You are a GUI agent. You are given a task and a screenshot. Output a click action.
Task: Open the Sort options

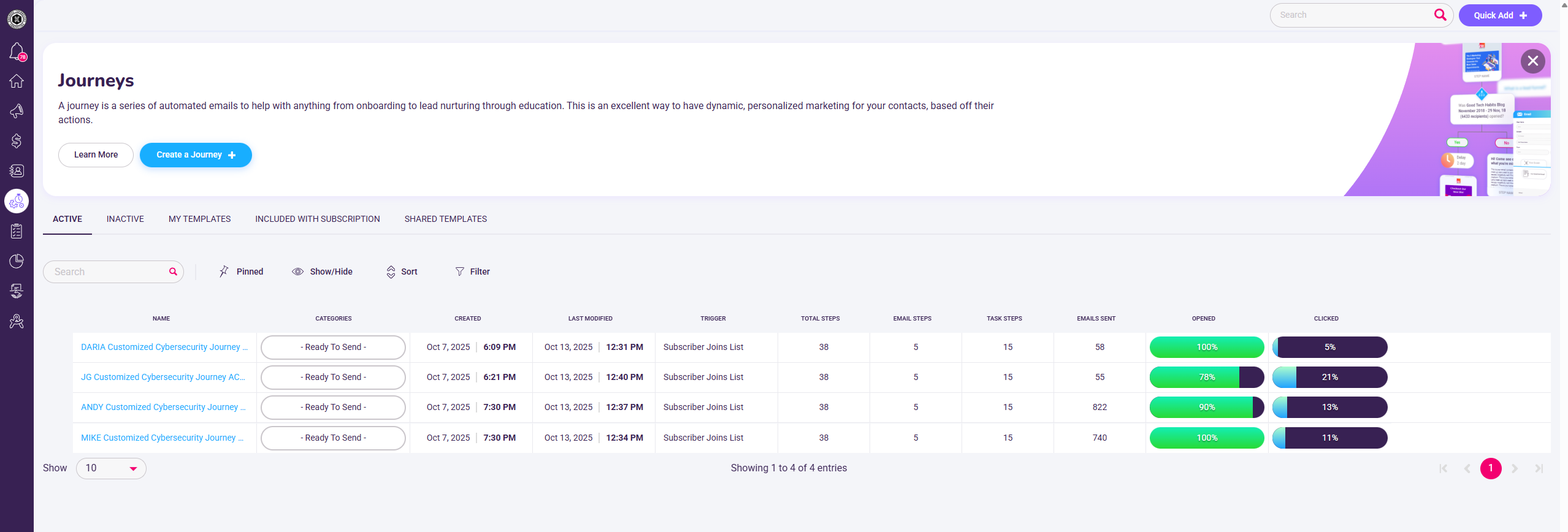click(x=402, y=272)
